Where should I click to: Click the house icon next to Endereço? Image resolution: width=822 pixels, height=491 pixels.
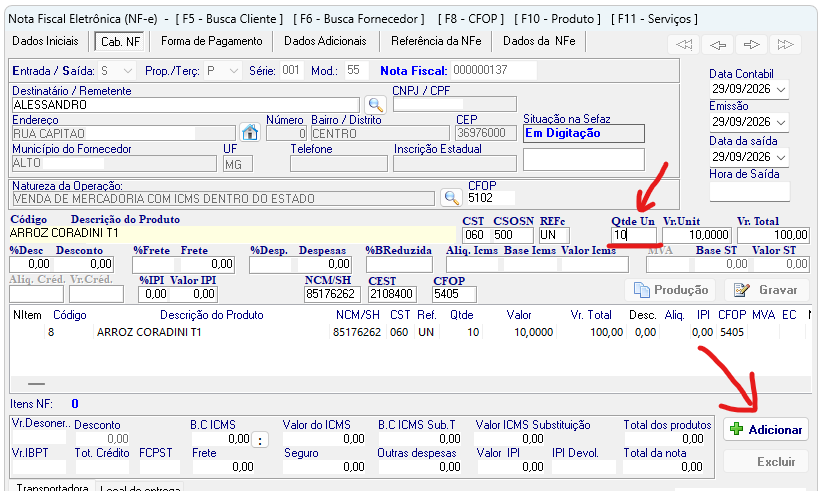point(250,132)
